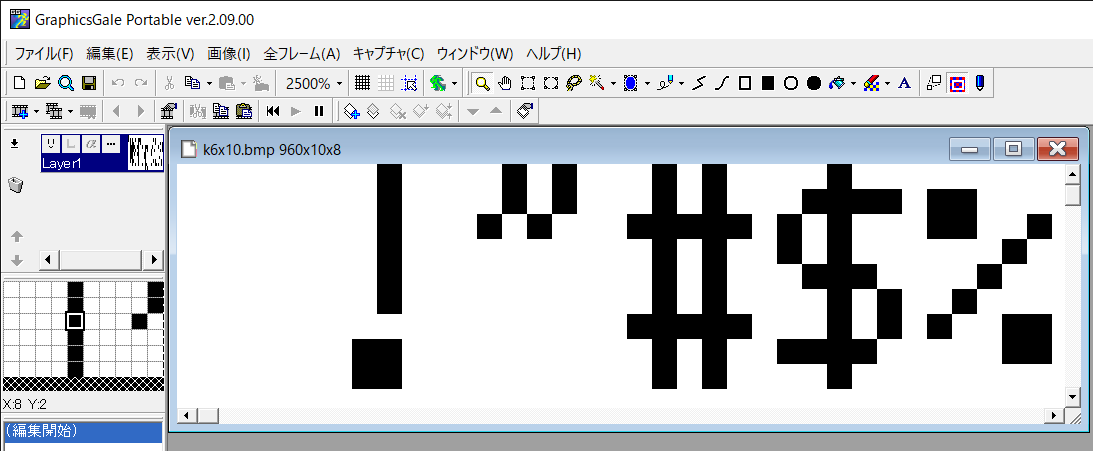This screenshot has height=451, width=1093.
Task: Select the straight Line tool
Action: [x=700, y=84]
